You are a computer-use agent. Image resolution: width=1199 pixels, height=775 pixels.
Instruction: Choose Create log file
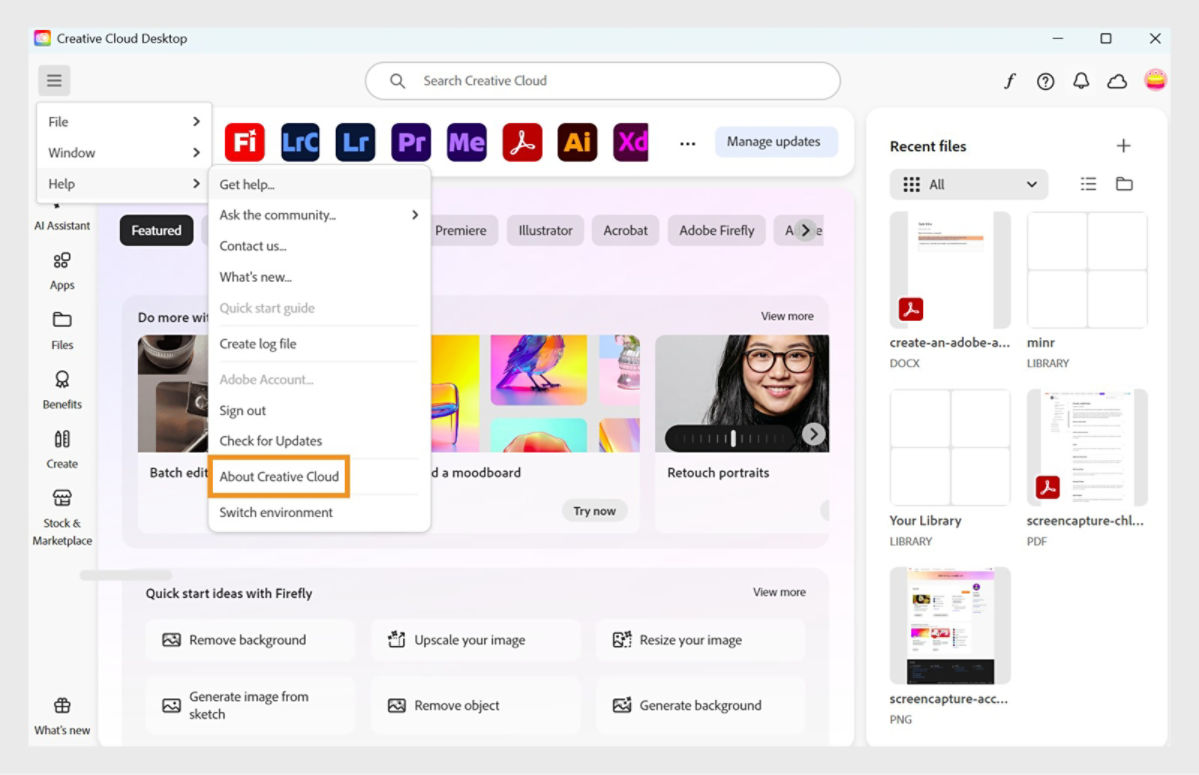click(319, 344)
